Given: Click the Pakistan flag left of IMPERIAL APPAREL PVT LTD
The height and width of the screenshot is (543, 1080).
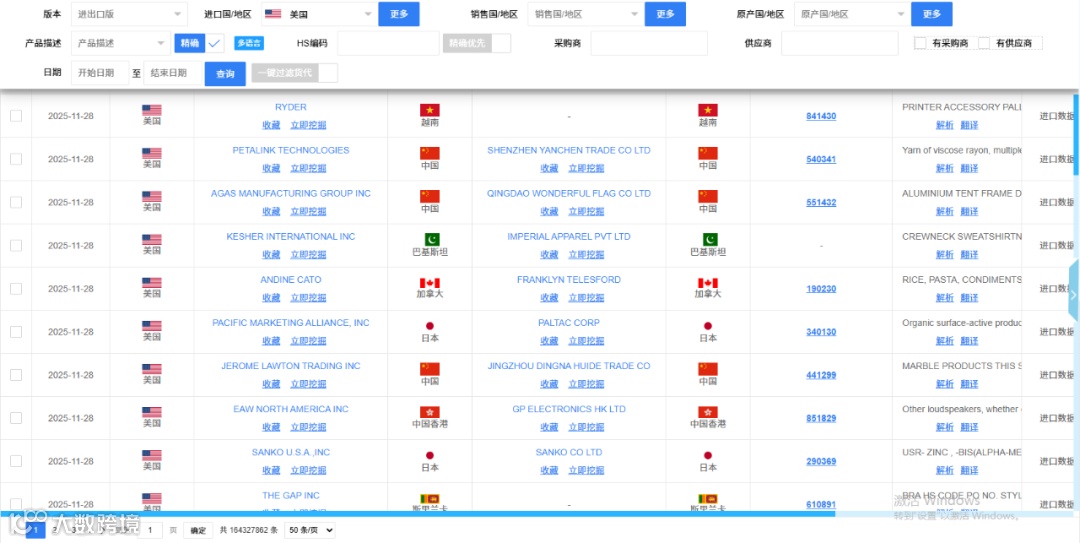Looking at the screenshot, I should [x=430, y=240].
